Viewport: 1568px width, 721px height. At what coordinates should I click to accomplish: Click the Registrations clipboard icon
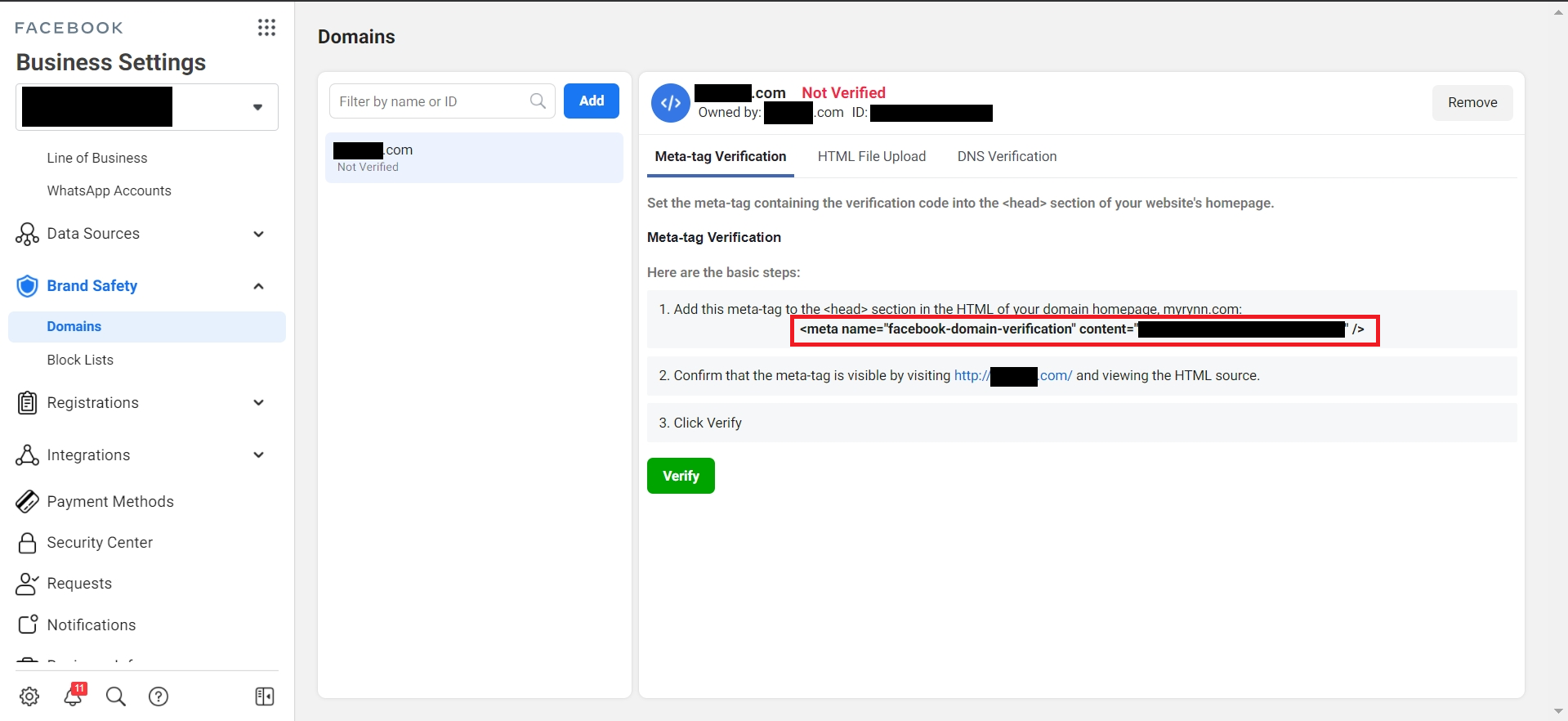27,403
